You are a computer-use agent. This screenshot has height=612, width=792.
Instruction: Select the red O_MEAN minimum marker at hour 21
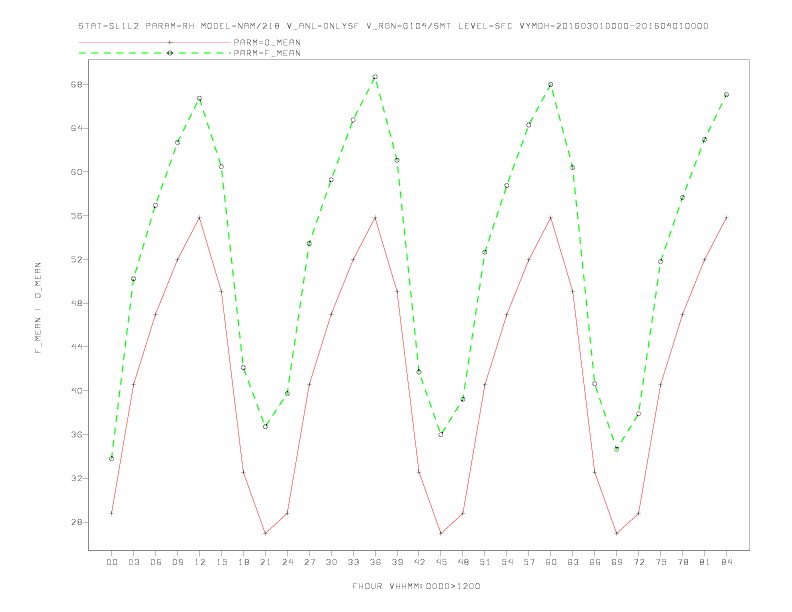pyautogui.click(x=265, y=533)
